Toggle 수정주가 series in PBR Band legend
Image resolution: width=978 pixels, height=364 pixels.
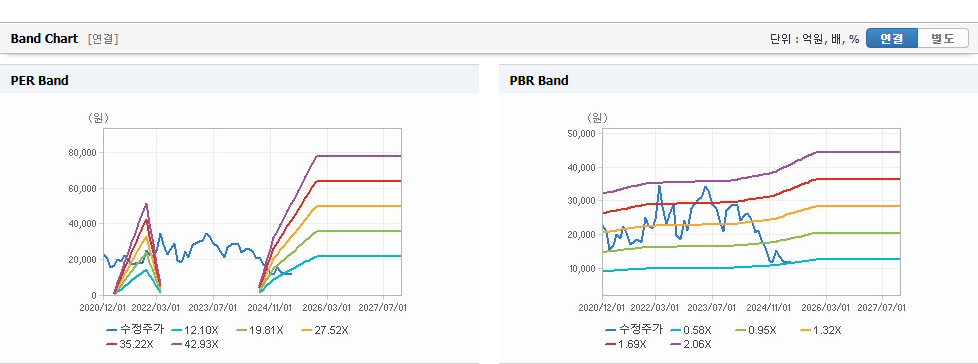(634, 330)
